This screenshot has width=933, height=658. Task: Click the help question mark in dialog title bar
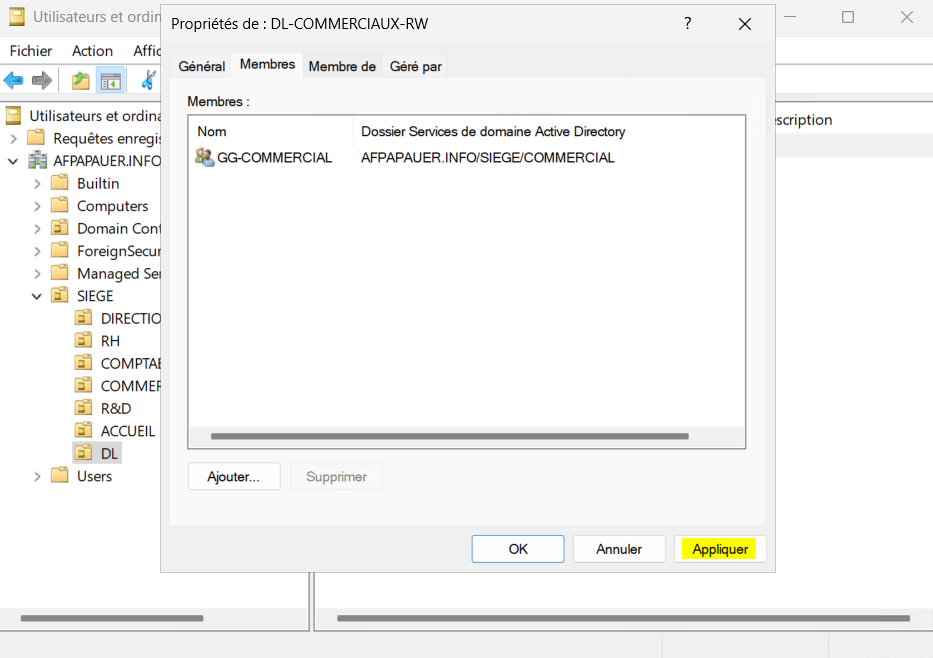coord(687,24)
